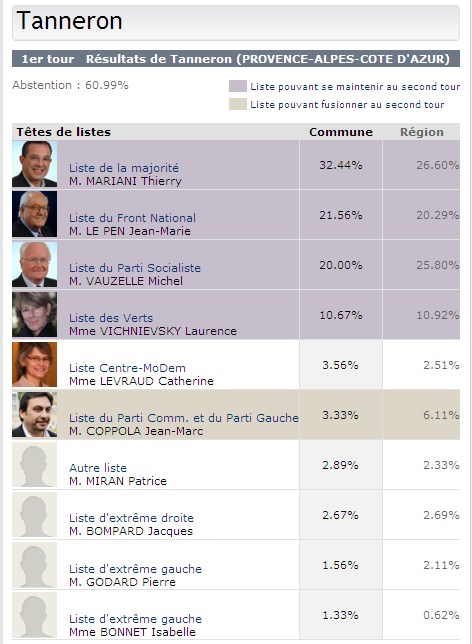Open Catherine Levraud's photo
Screen dimensions: 472x644
(35, 364)
